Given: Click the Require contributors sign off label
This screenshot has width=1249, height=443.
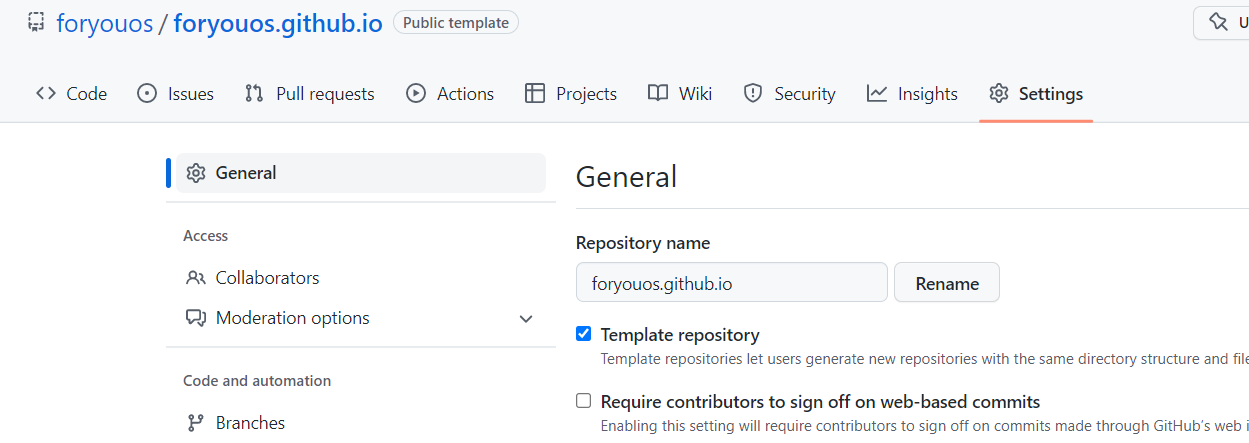Looking at the screenshot, I should (820, 402).
